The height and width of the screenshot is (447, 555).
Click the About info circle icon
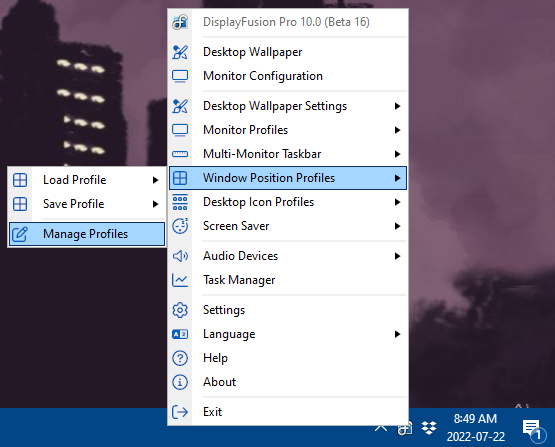pos(180,382)
